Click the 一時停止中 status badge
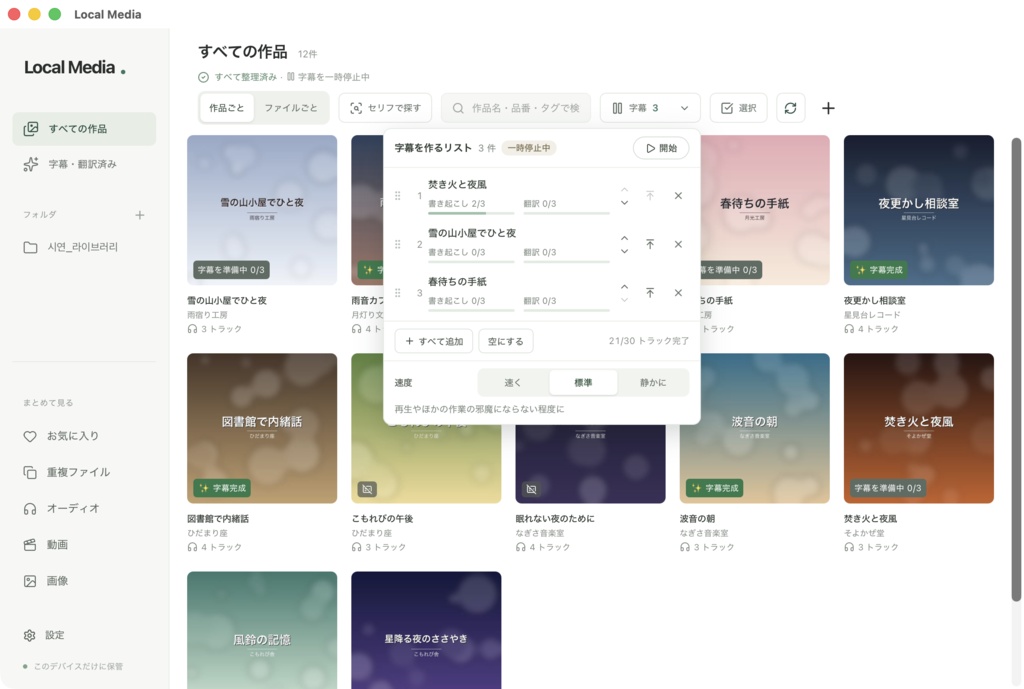Screen dimensions: 1024x689 click(528, 148)
